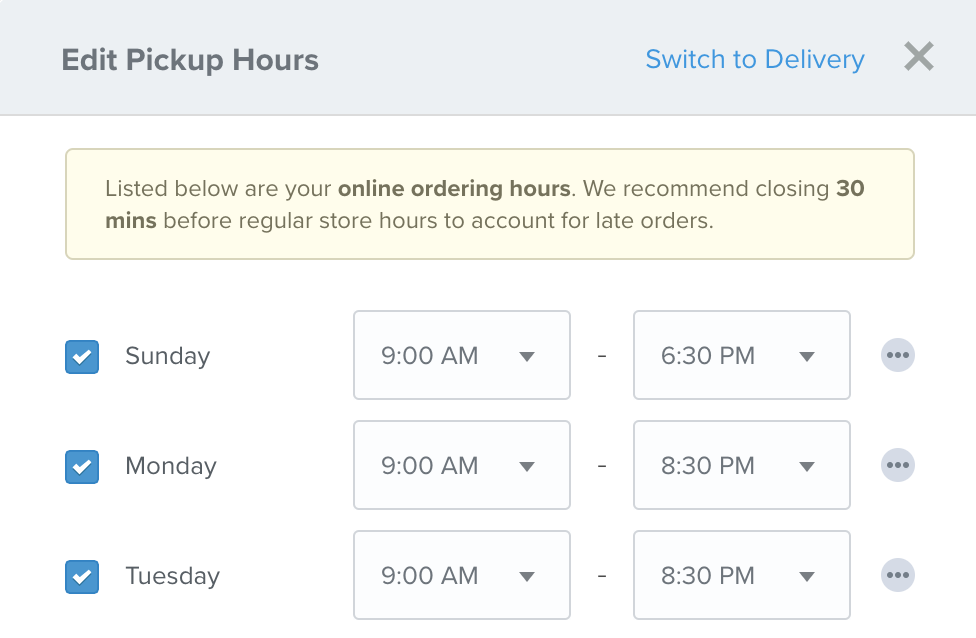Click the yellow online ordering hours notice

(490, 204)
